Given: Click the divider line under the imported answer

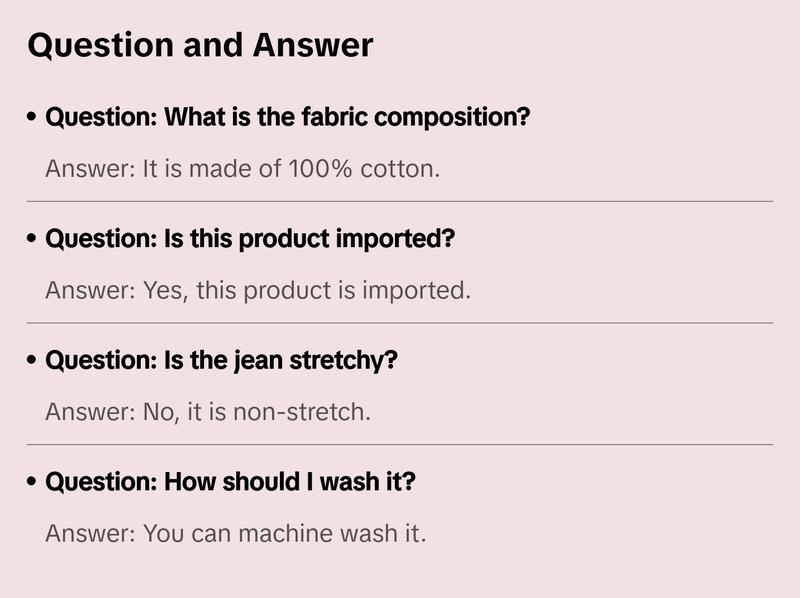Looking at the screenshot, I should [400, 323].
